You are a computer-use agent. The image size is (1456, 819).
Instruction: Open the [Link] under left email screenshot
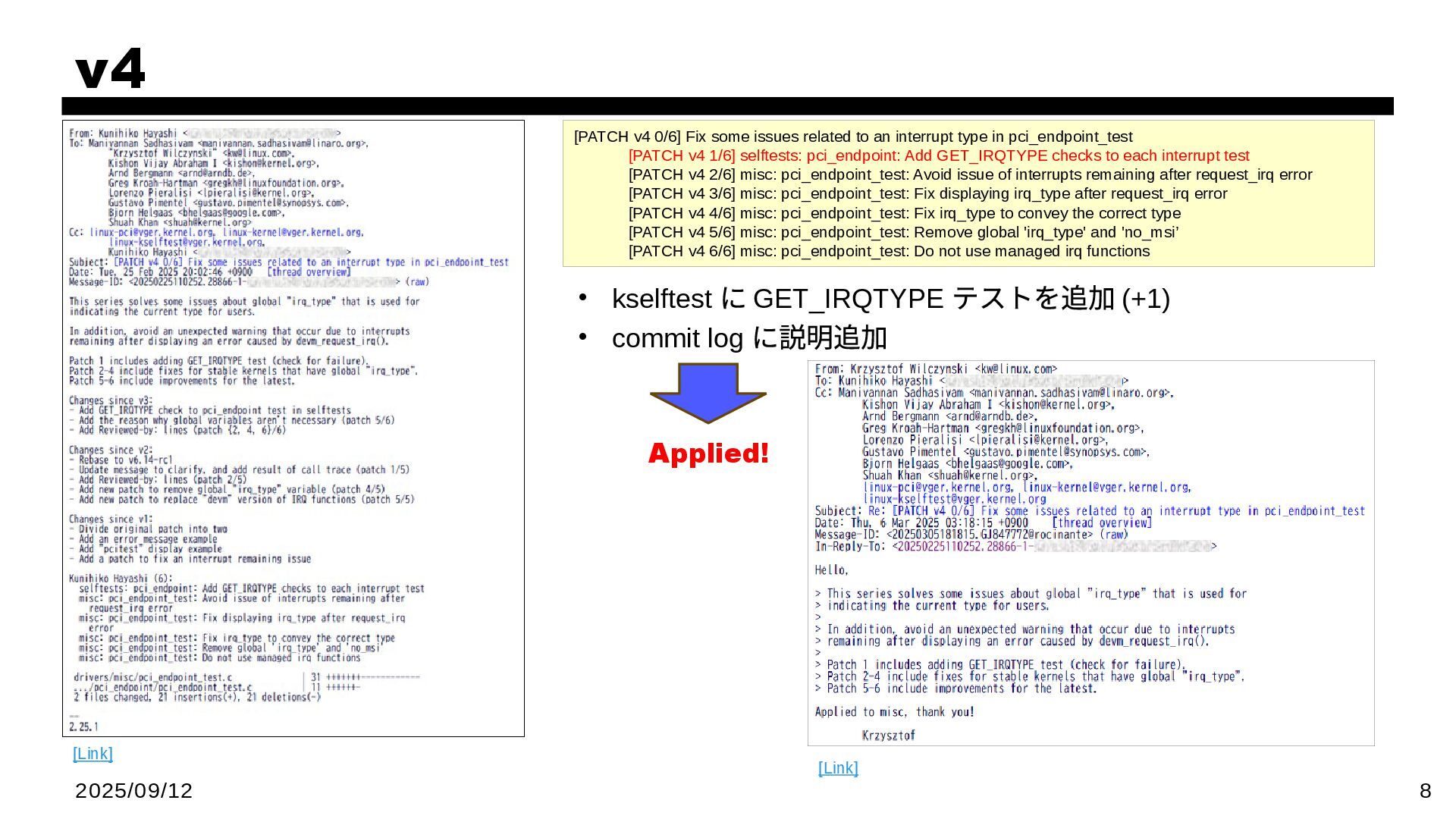[93, 753]
